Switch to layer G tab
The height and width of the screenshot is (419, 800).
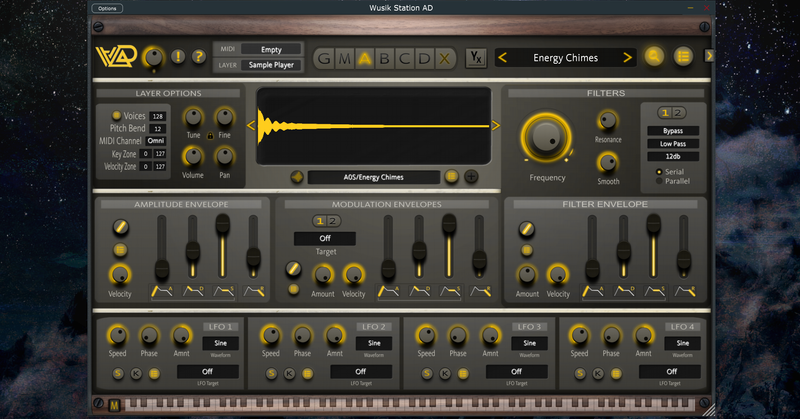click(x=324, y=59)
